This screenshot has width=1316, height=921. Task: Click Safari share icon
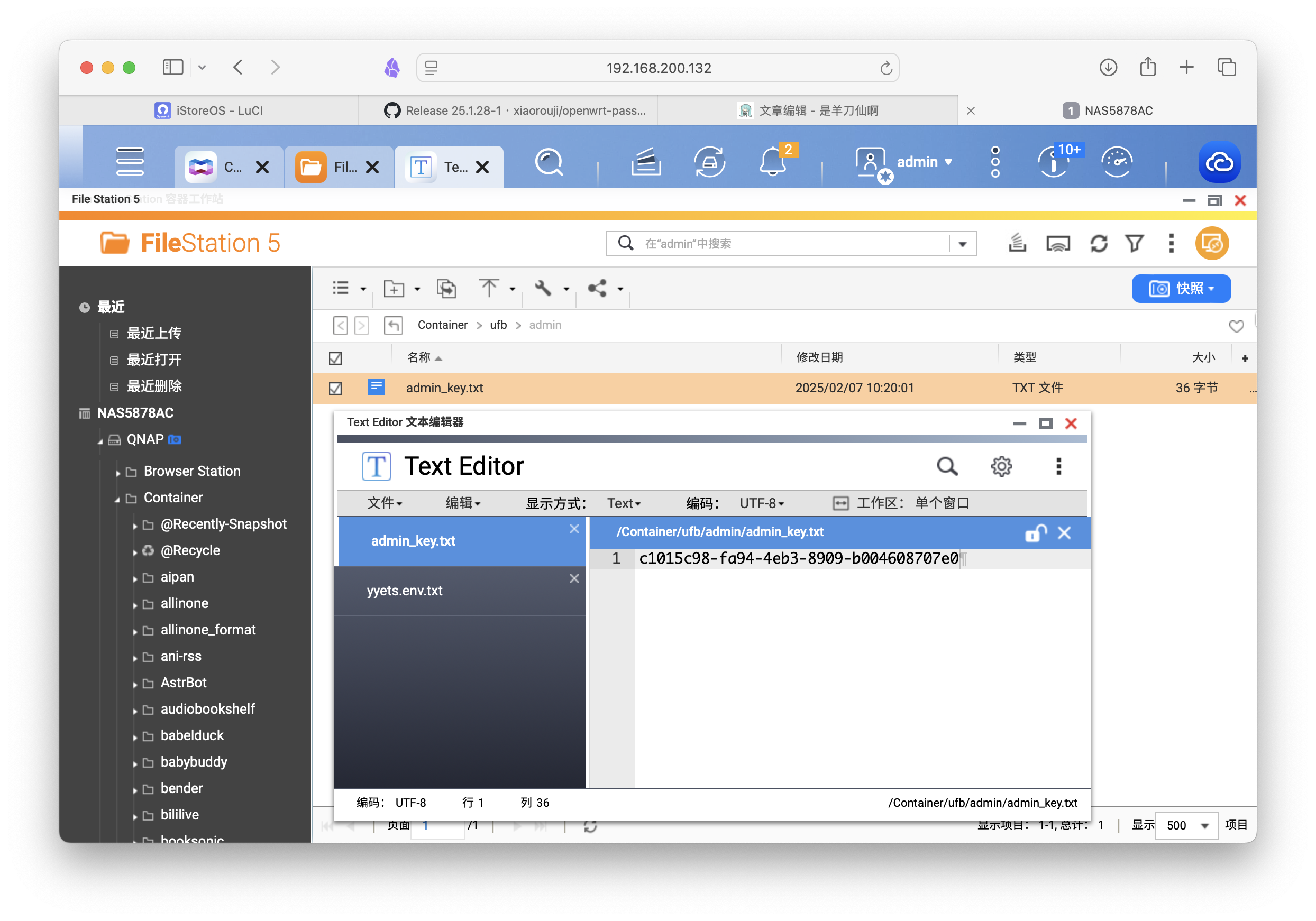[1147, 67]
